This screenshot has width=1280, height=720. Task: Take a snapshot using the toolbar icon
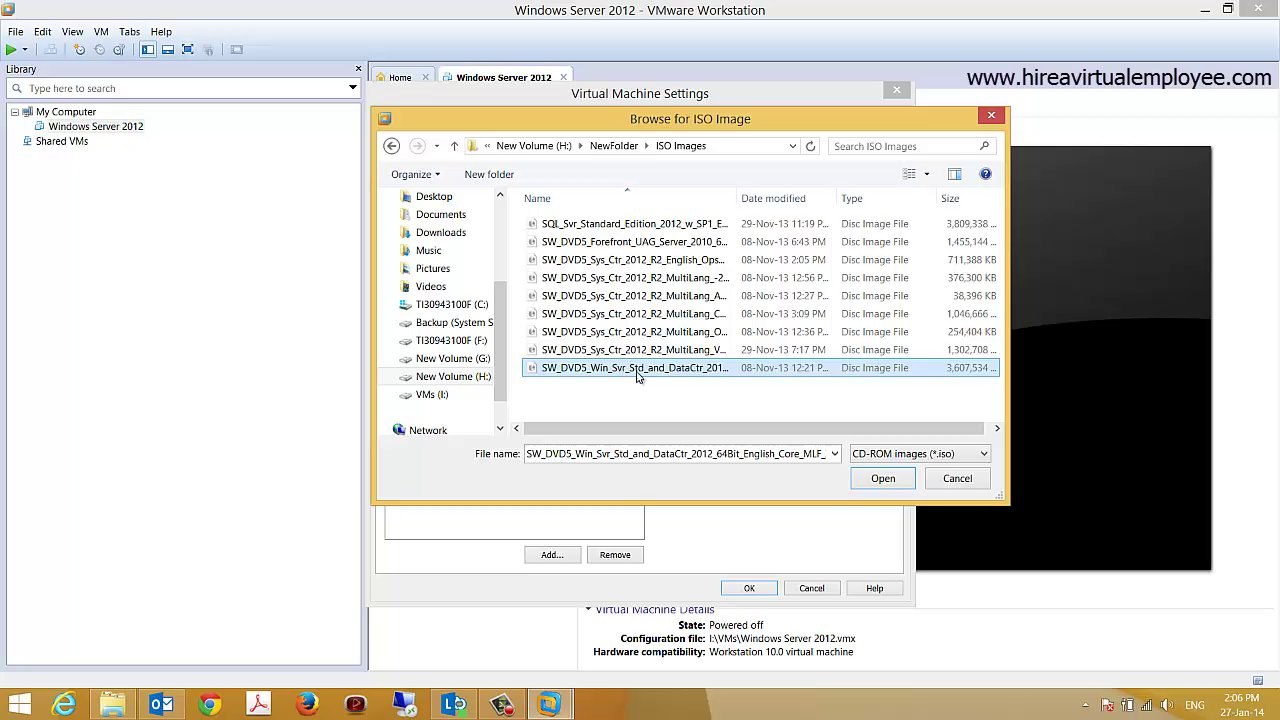click(x=79, y=50)
